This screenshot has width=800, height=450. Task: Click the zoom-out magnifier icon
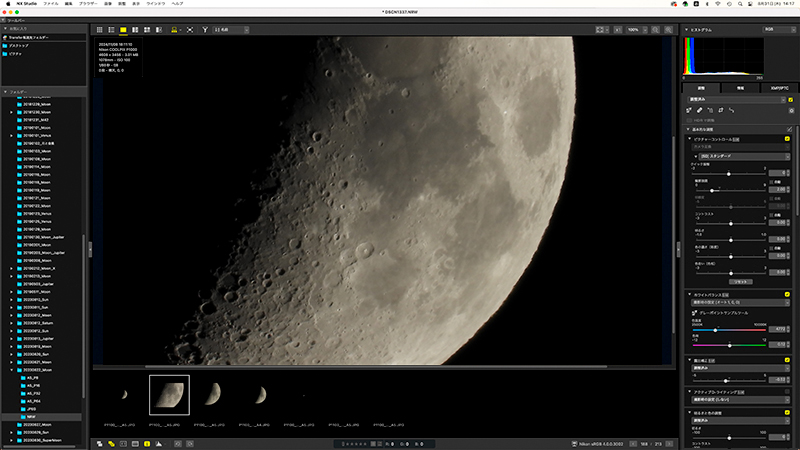656,30
